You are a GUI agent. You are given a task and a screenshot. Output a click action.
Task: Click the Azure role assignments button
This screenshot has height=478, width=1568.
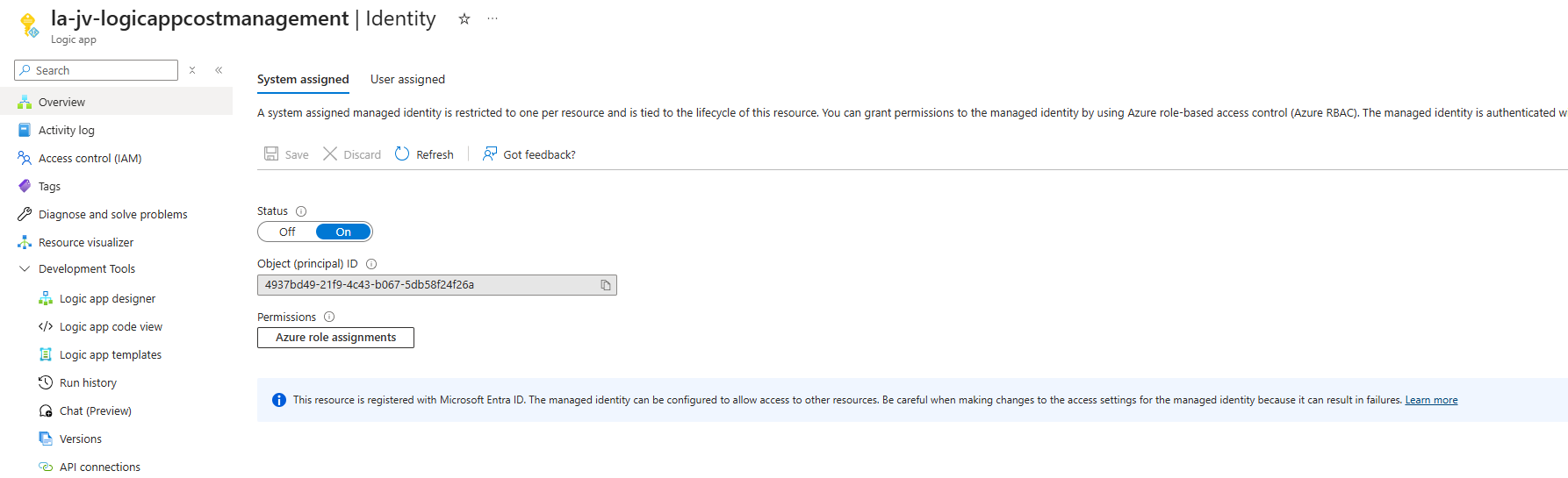pos(335,338)
